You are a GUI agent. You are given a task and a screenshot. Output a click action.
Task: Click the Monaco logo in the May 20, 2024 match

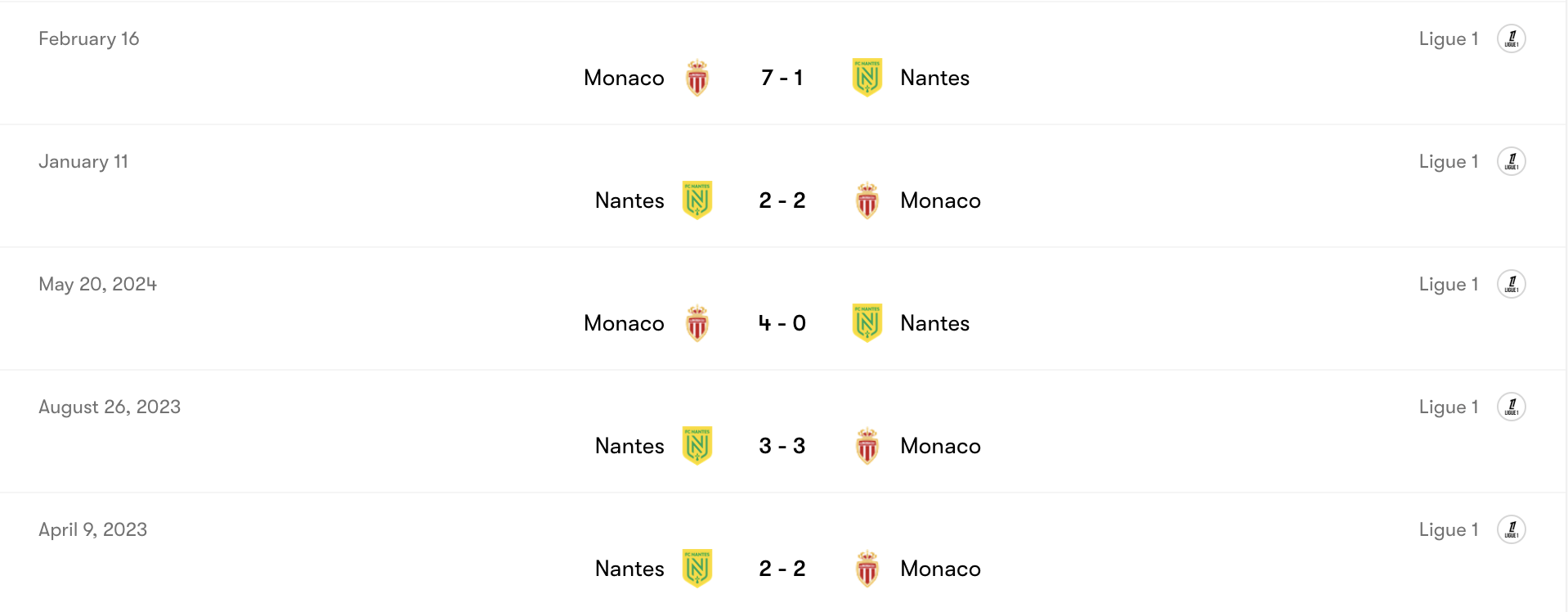point(697,323)
